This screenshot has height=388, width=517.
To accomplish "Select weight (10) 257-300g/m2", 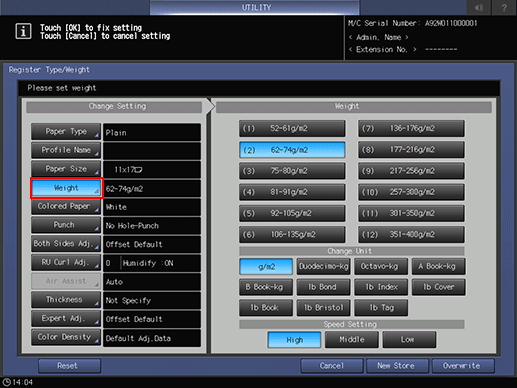I will pyautogui.click(x=411, y=192).
